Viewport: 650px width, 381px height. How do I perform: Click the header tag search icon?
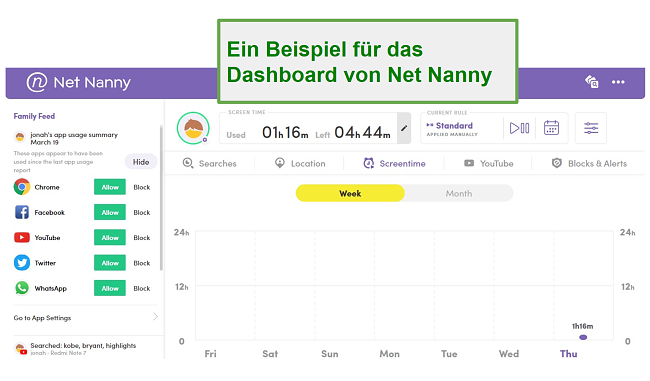click(592, 82)
